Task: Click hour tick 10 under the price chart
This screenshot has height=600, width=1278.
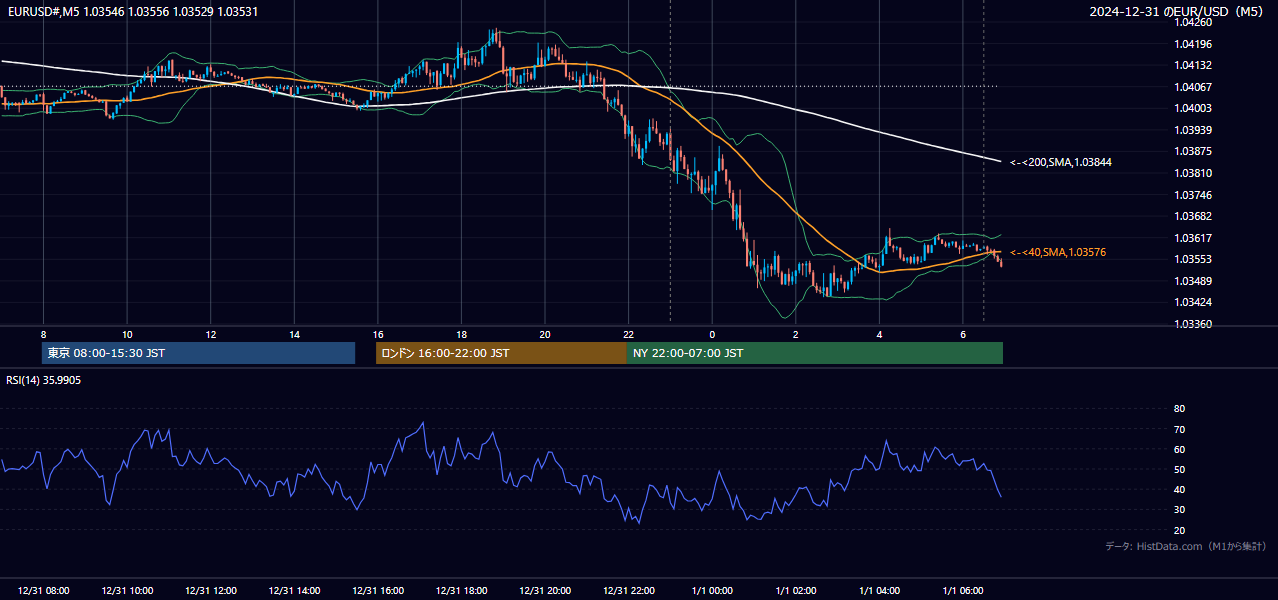Action: 127,334
